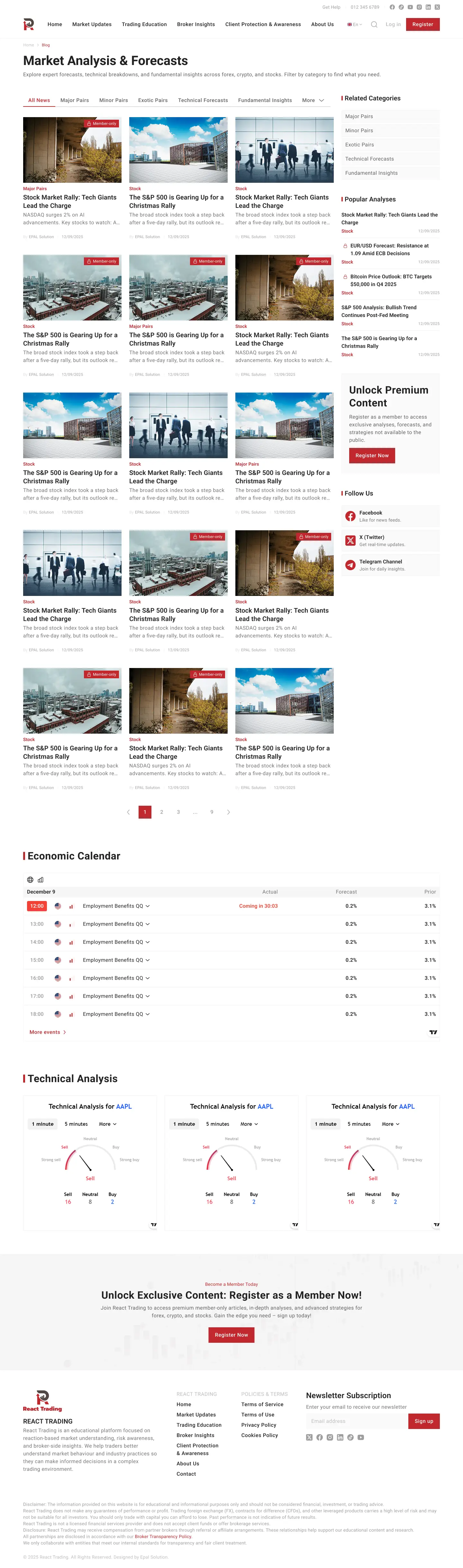Click the LinkedIn icon in footer
Screen dimensions: 463x1568
pos(340,1437)
